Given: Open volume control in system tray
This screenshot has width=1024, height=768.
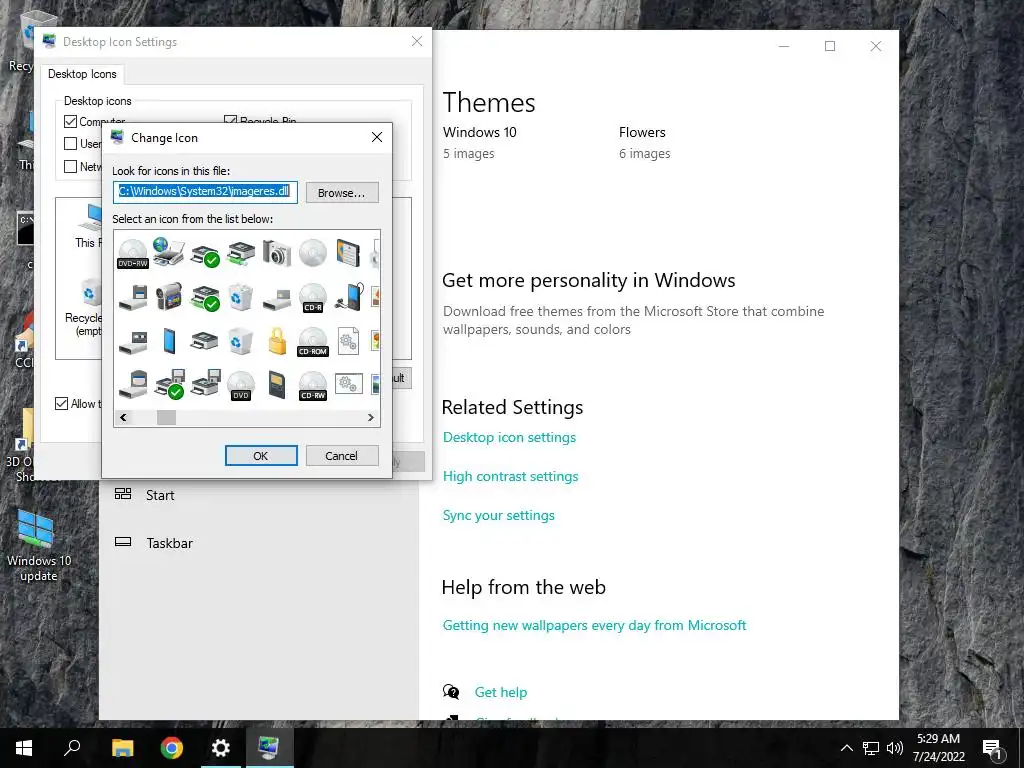Looking at the screenshot, I should 895,748.
